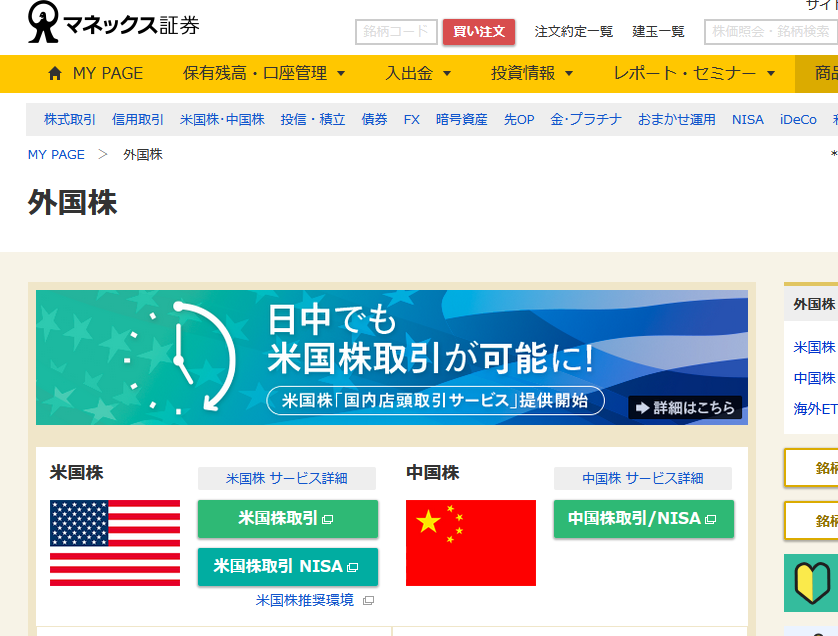Select iDeCo in the sub navigation
Image resolution: width=838 pixels, height=636 pixels.
(x=798, y=119)
